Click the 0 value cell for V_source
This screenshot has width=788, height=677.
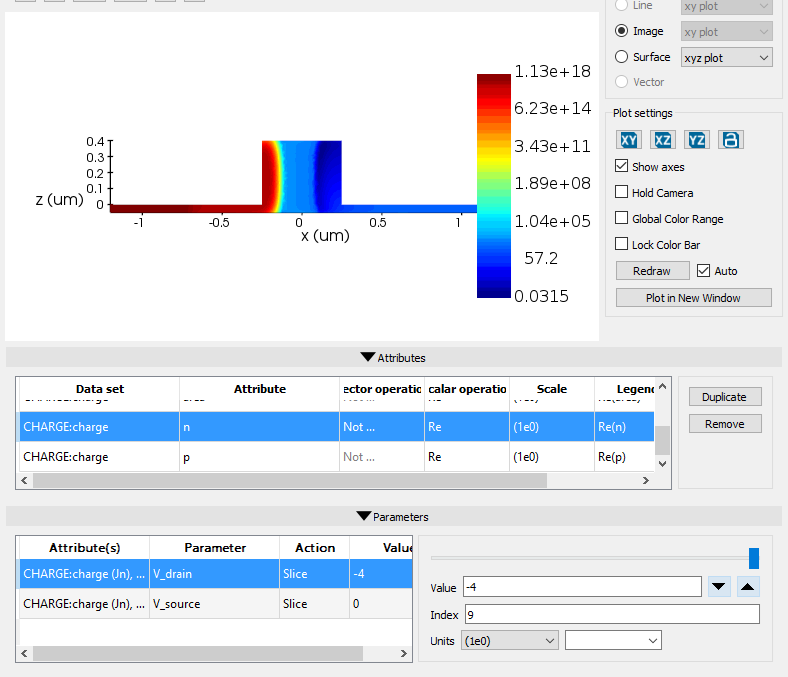380,604
